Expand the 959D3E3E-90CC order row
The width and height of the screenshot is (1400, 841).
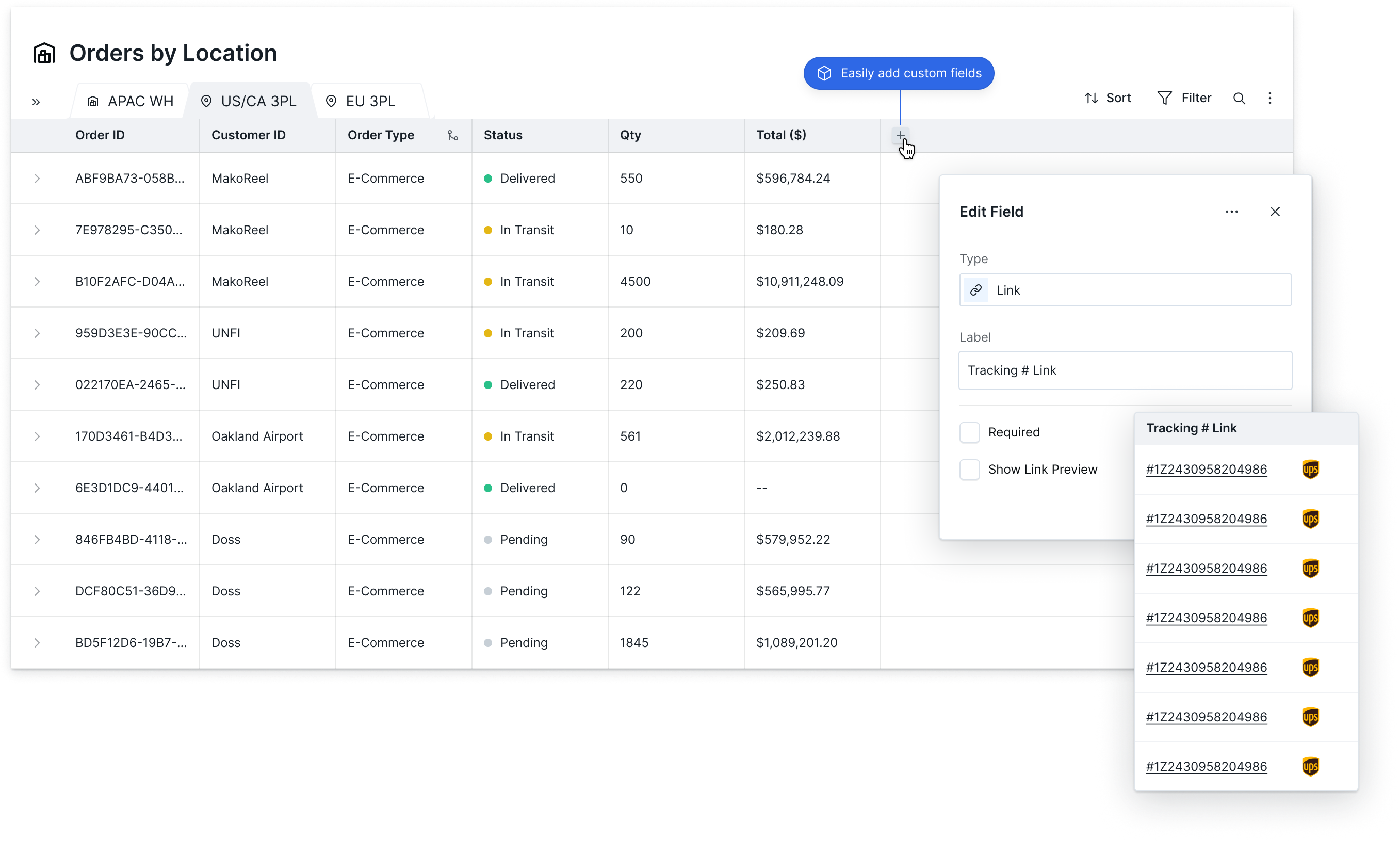[37, 333]
